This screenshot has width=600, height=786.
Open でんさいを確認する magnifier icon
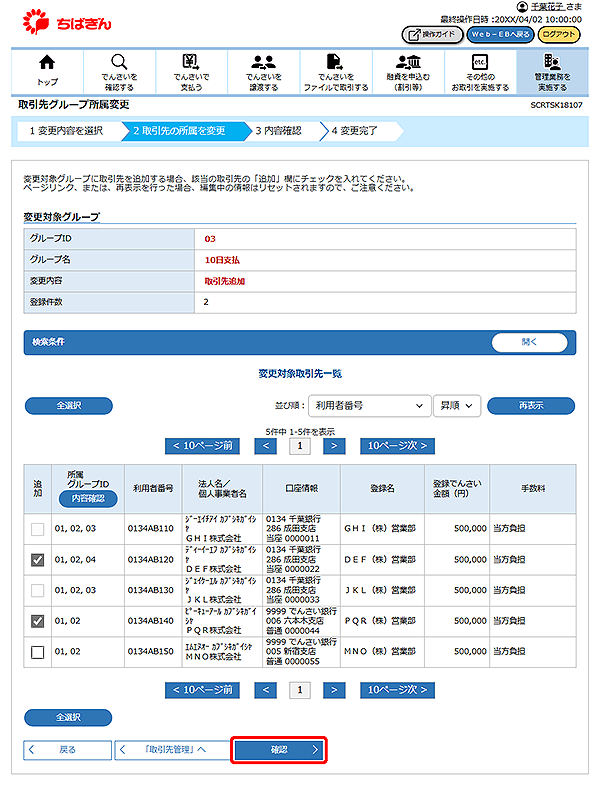tap(119, 63)
